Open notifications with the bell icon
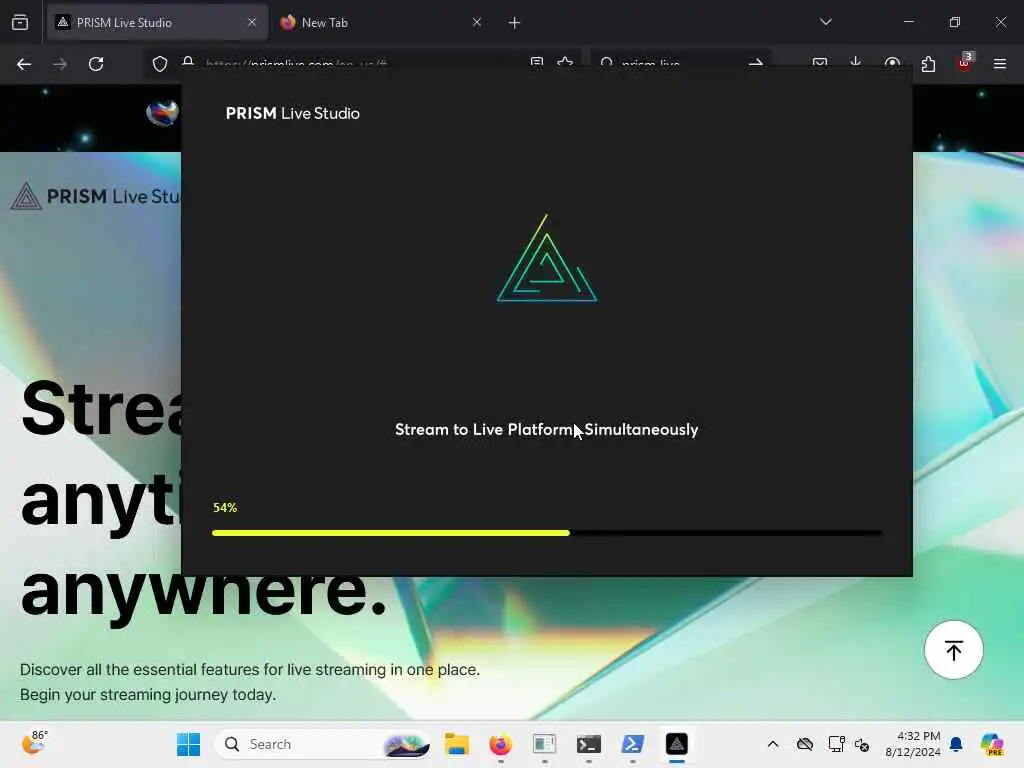The image size is (1024, 768). point(956,744)
